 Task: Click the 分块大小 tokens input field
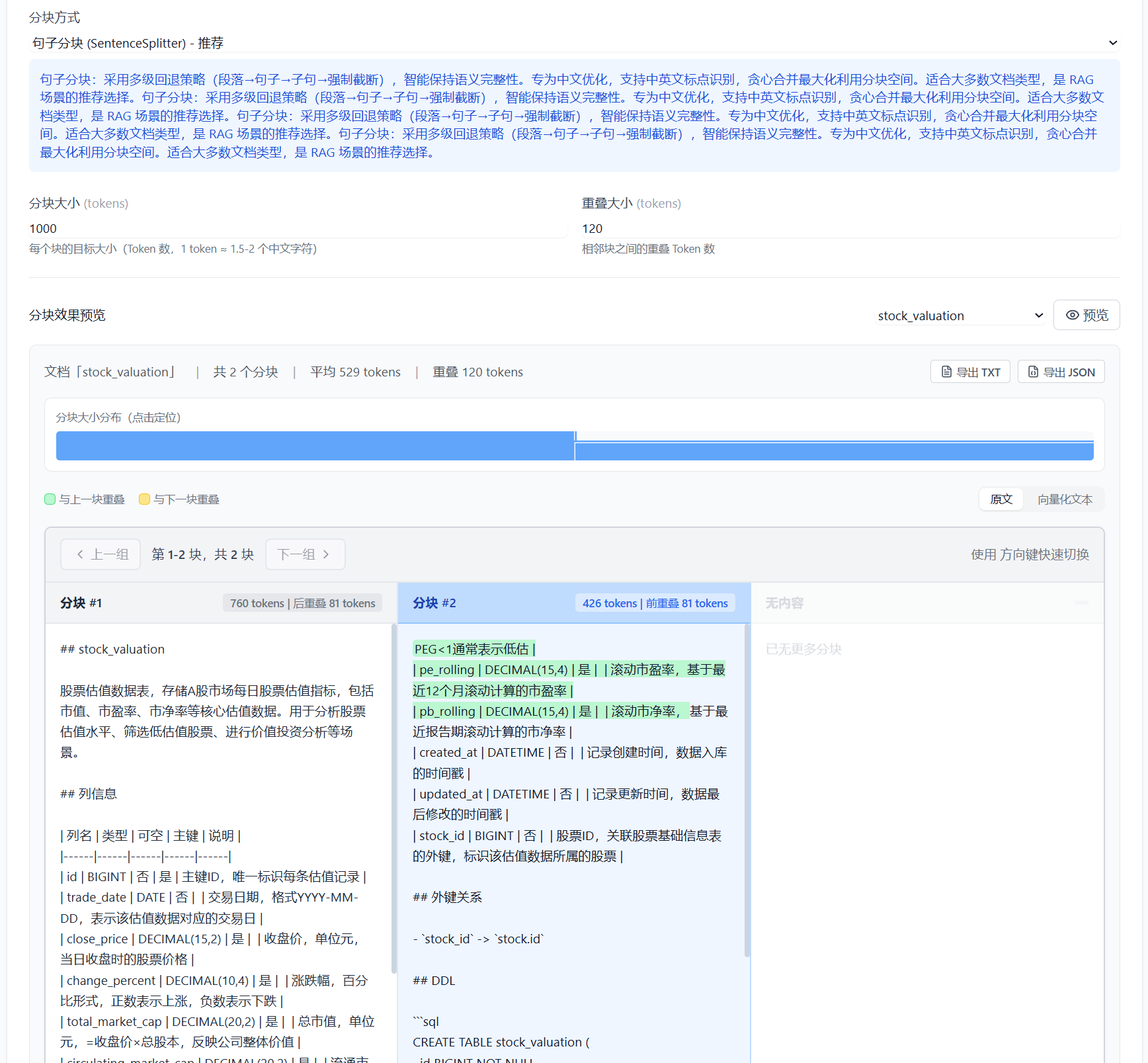coord(298,228)
